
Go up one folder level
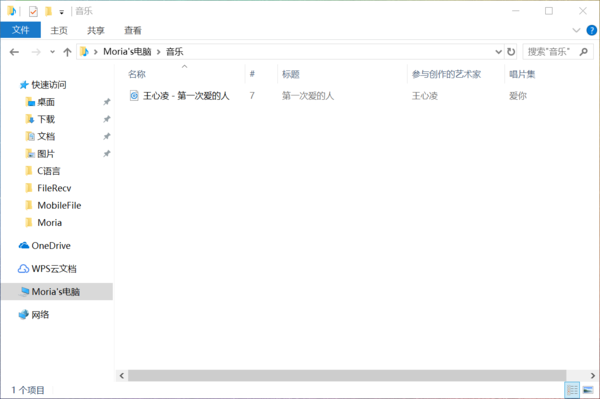click(67, 52)
